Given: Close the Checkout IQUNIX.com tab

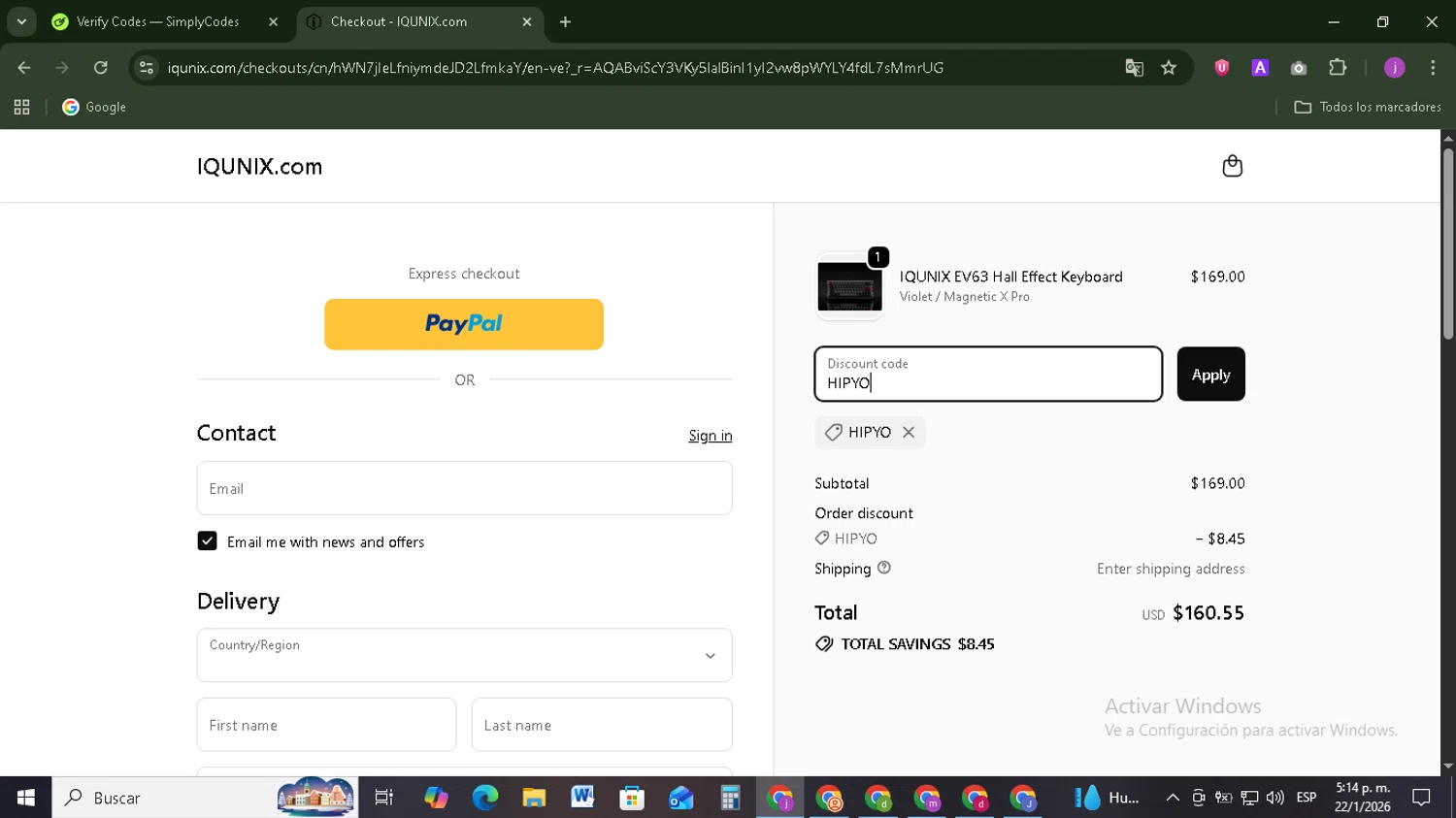Looking at the screenshot, I should pyautogui.click(x=527, y=21).
